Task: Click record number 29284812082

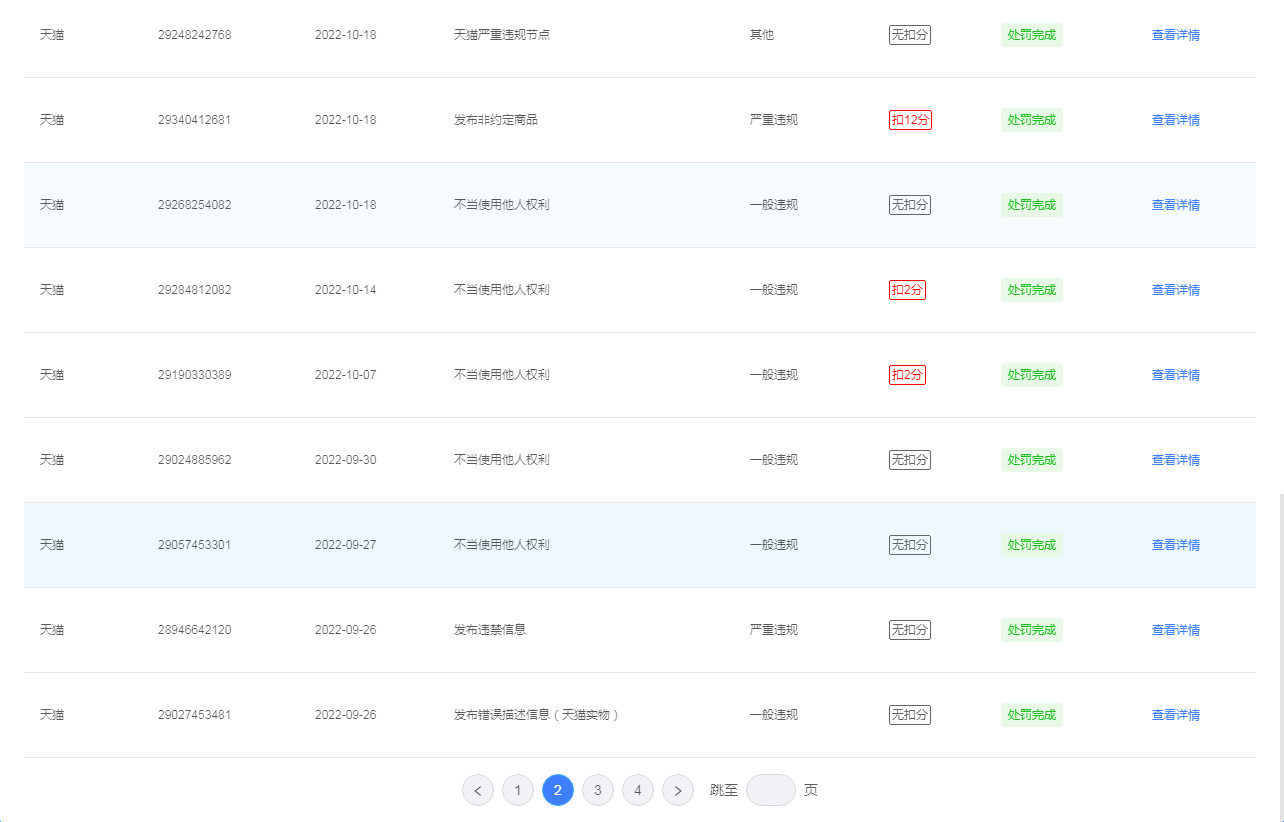Action: 194,290
